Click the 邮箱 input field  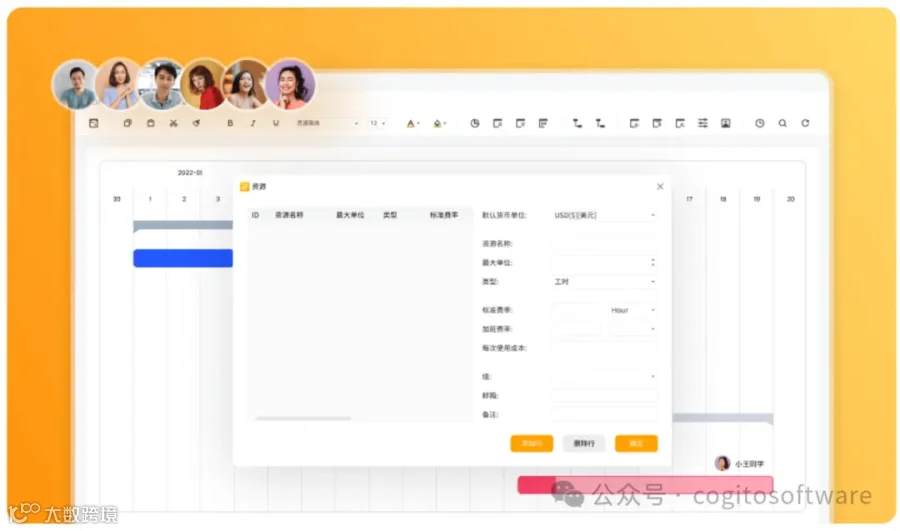[x=604, y=396]
